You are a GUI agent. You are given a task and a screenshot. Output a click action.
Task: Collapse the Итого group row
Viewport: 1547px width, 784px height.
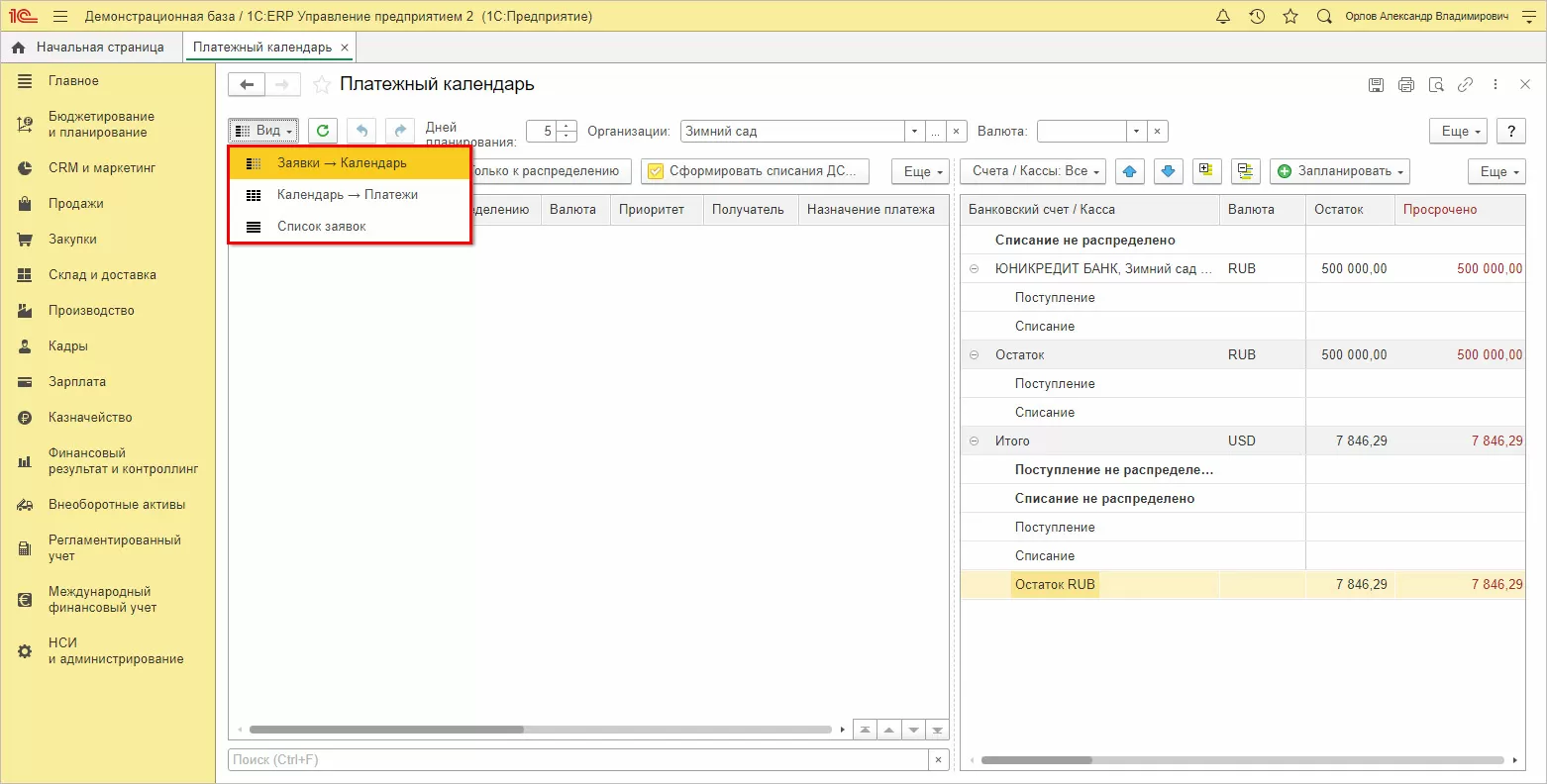[x=974, y=441]
